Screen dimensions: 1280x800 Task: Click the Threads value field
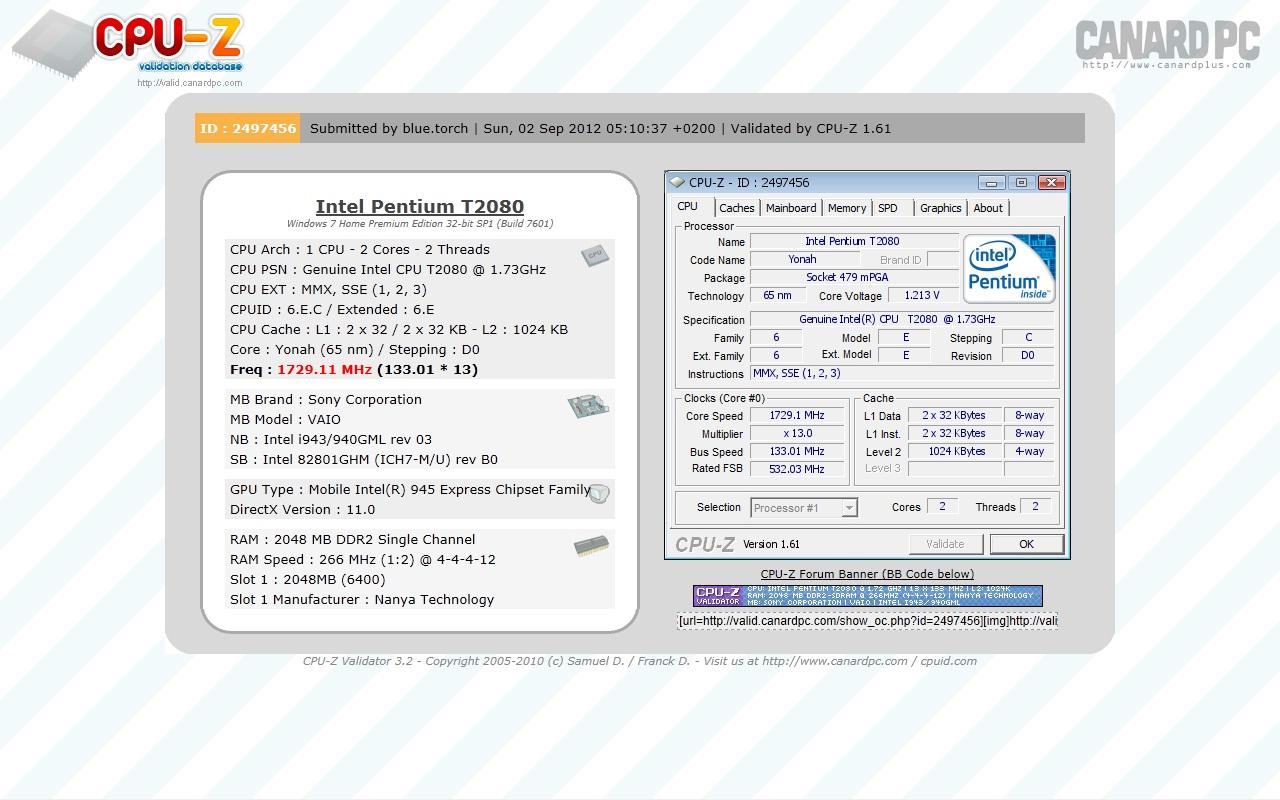pyautogui.click(x=1035, y=506)
